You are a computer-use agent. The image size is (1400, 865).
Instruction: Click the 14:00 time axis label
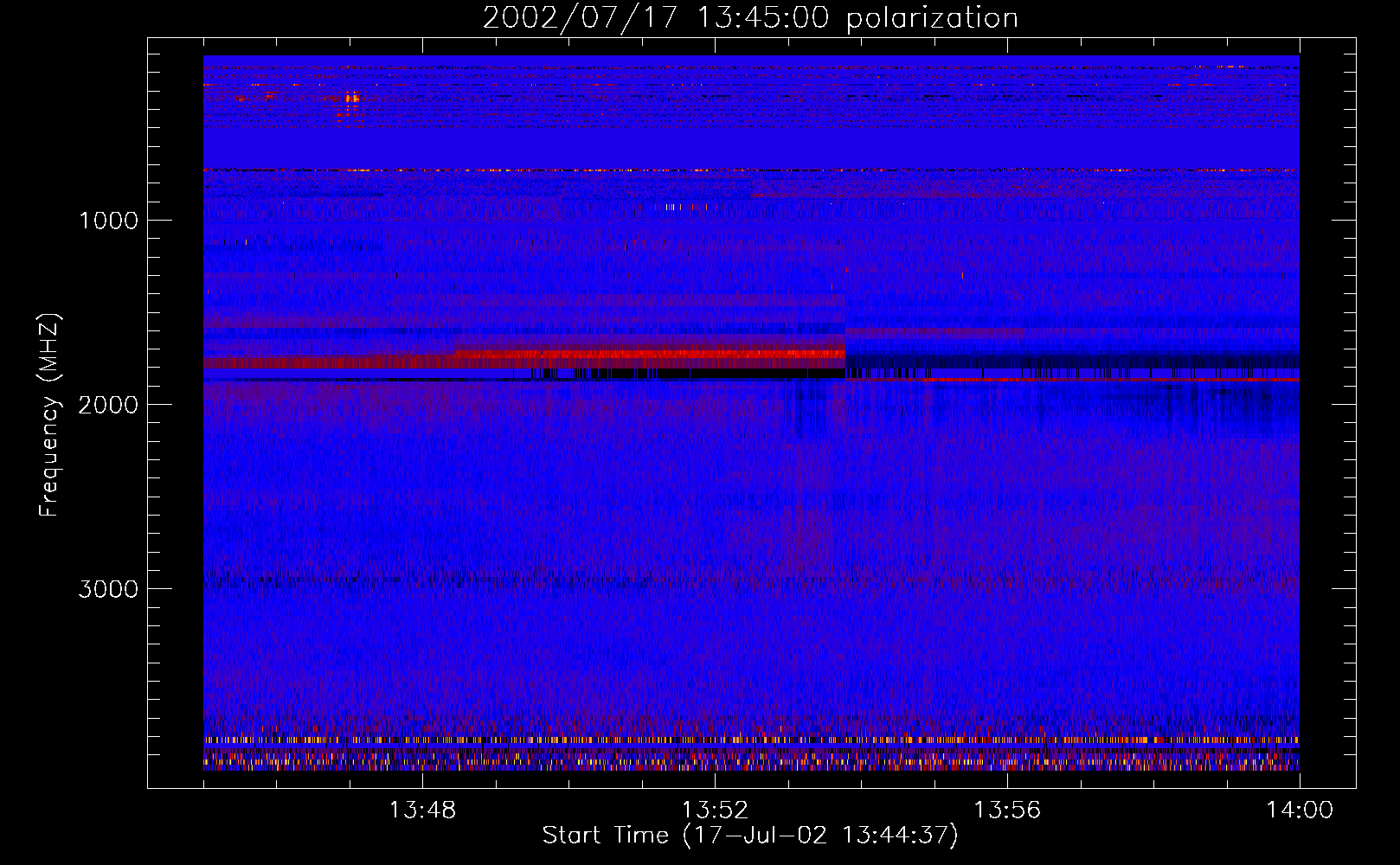coord(1300,811)
